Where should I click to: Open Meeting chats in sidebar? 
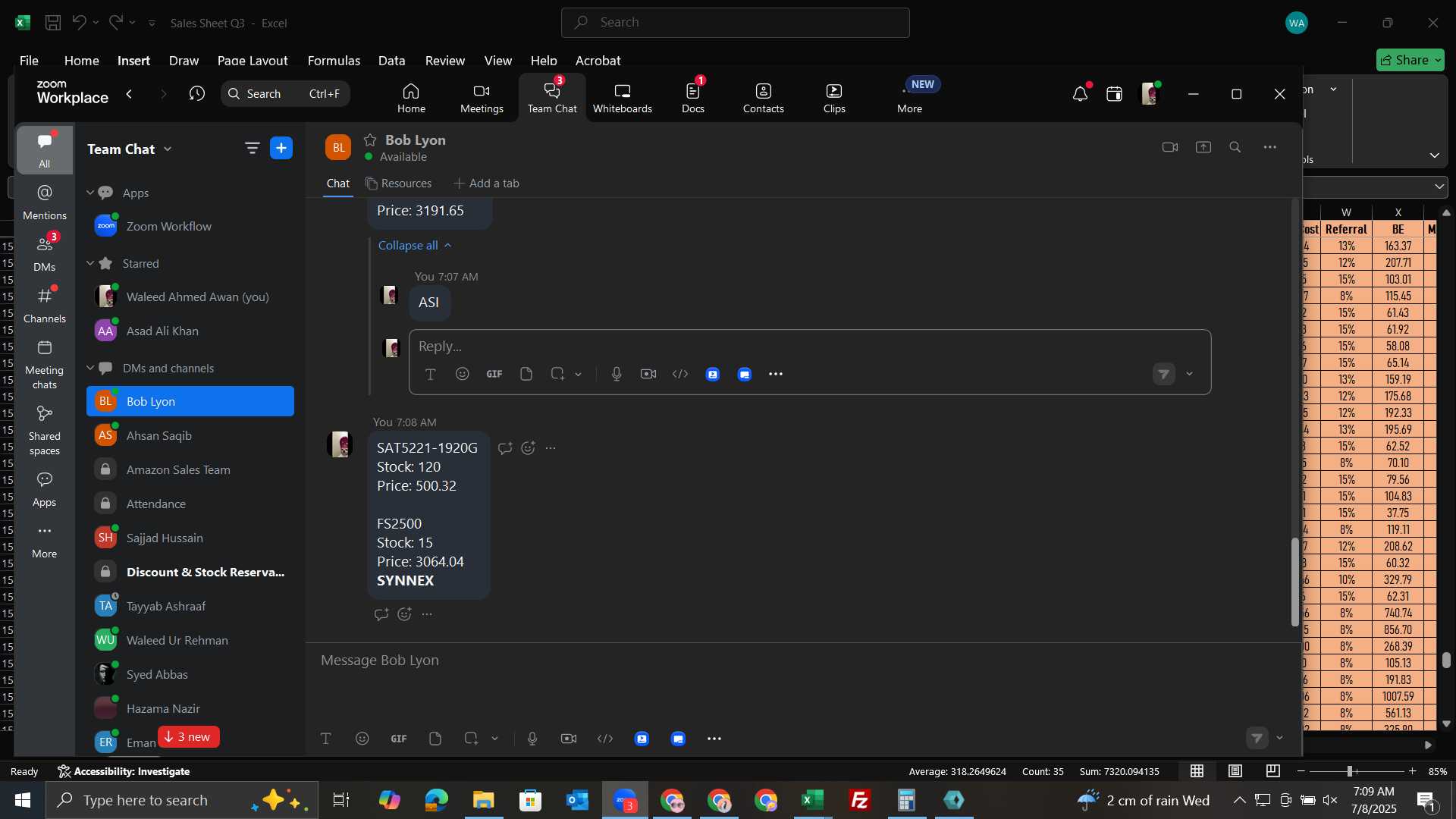coord(45,365)
